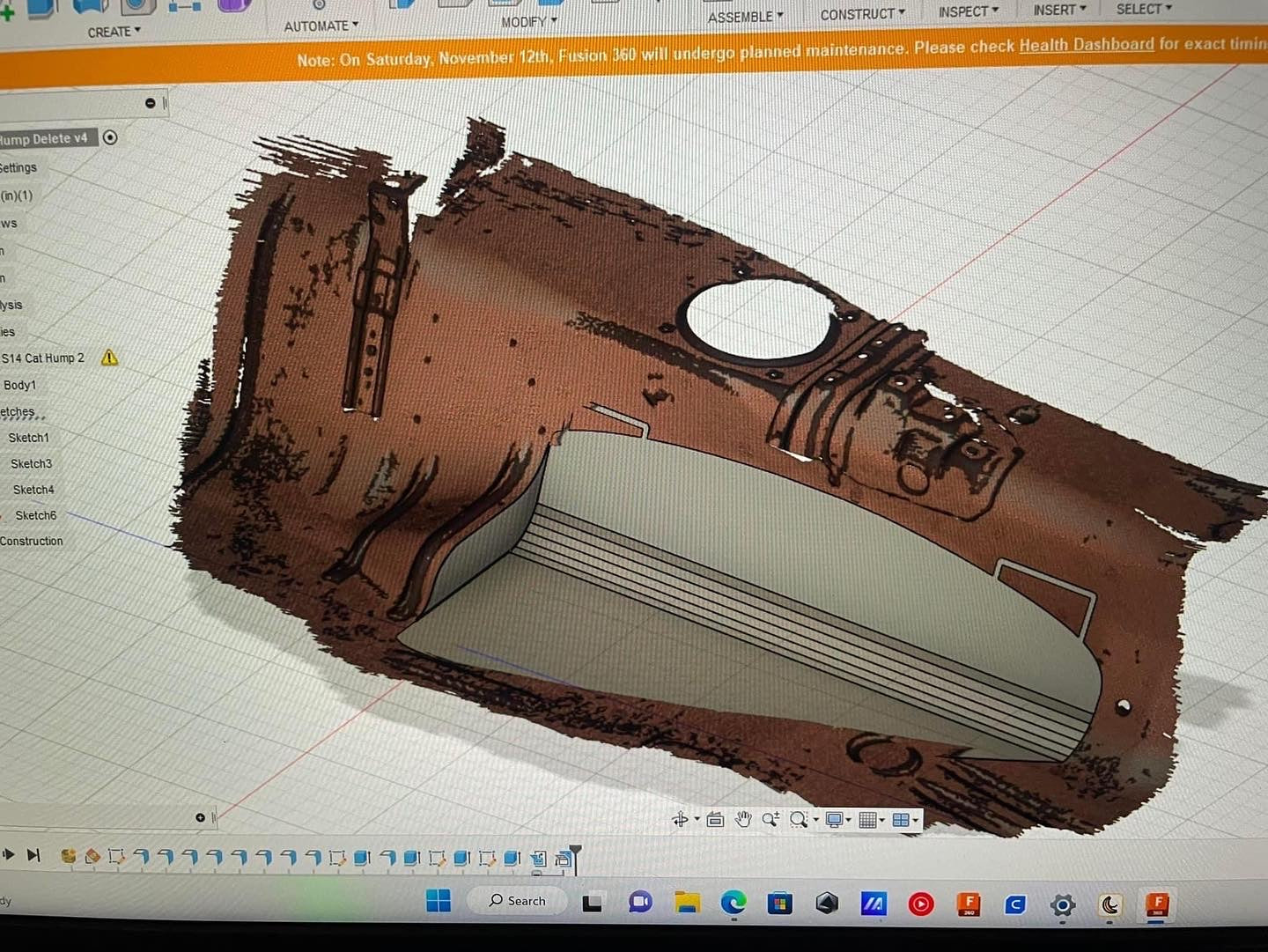1268x952 pixels.
Task: Click the Orbit tool in navigation bar
Action: pos(680,820)
